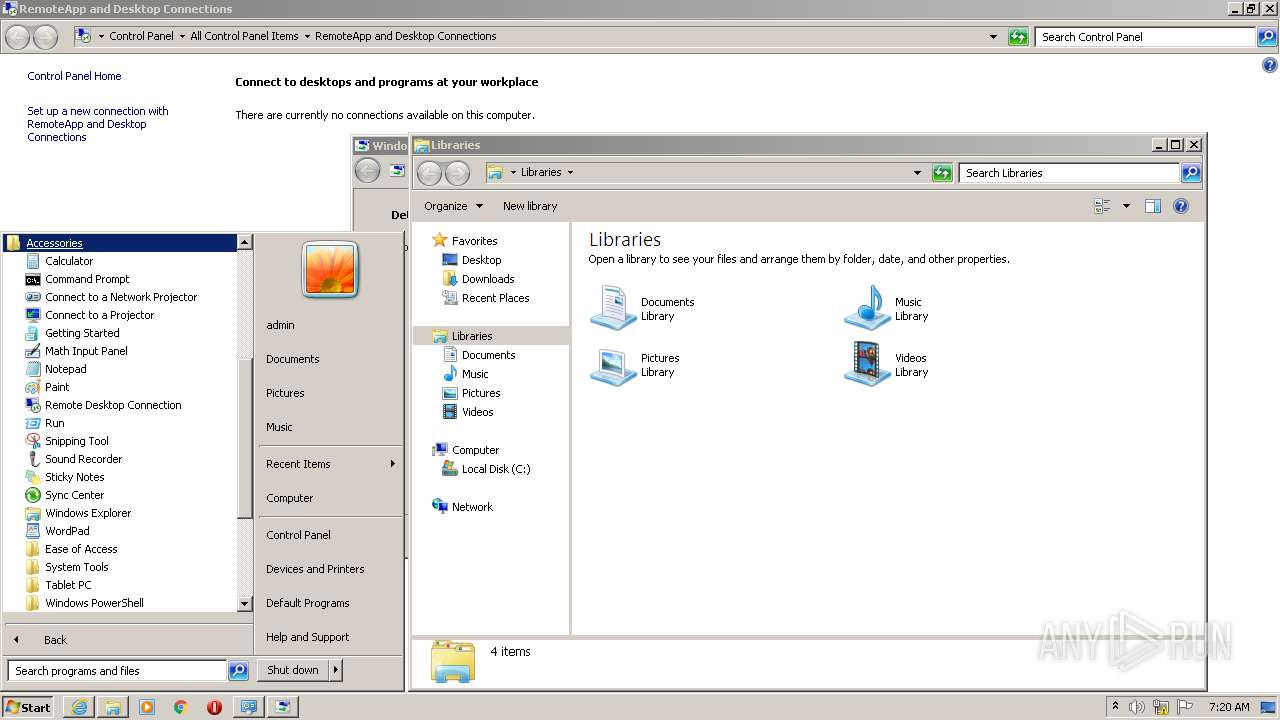Launch Paint
This screenshot has height=720, width=1280.
pyautogui.click(x=57, y=387)
